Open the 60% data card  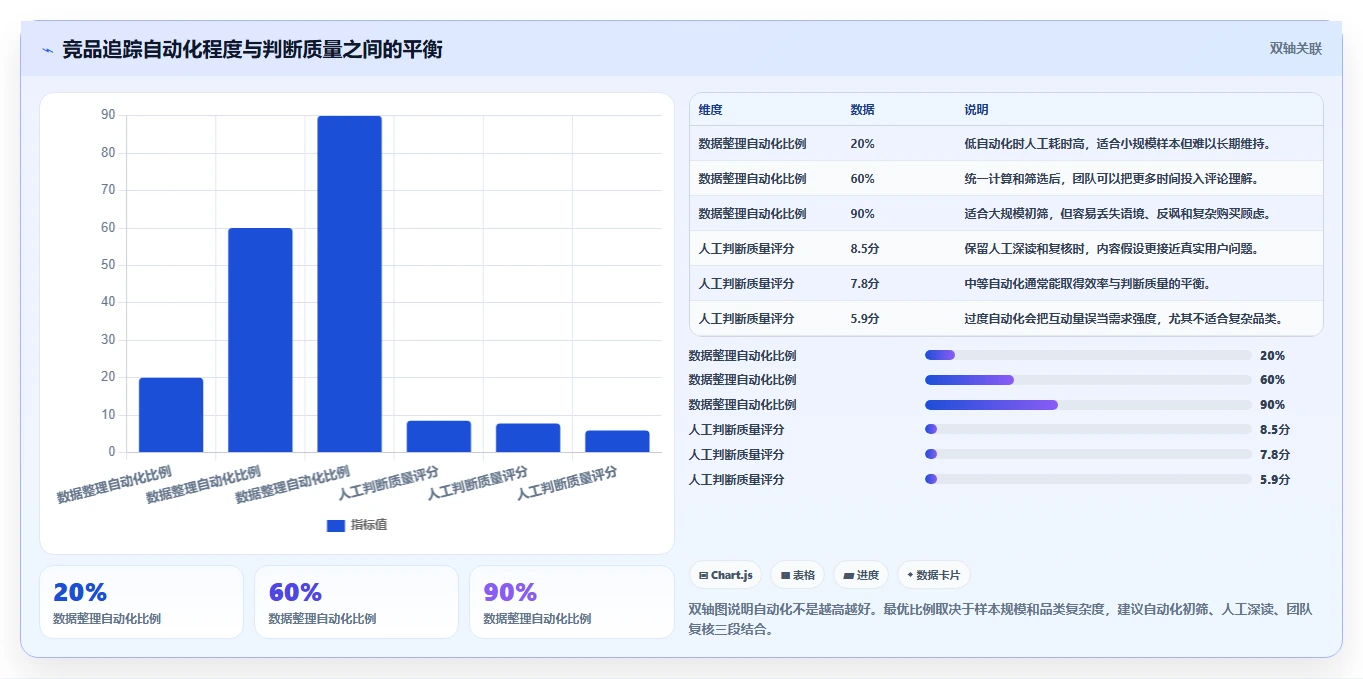click(x=356, y=602)
